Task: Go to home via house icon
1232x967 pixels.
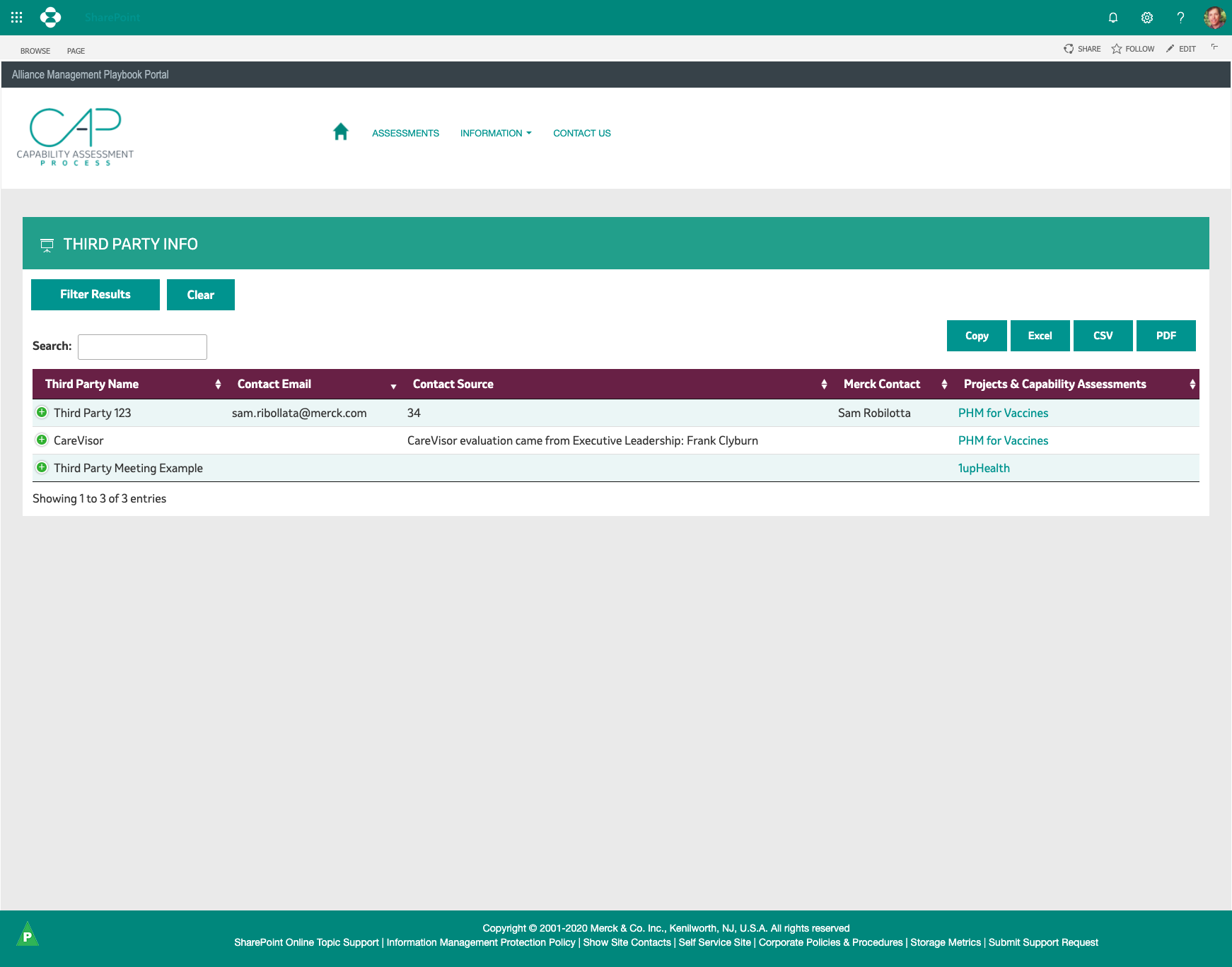Action: tap(340, 132)
